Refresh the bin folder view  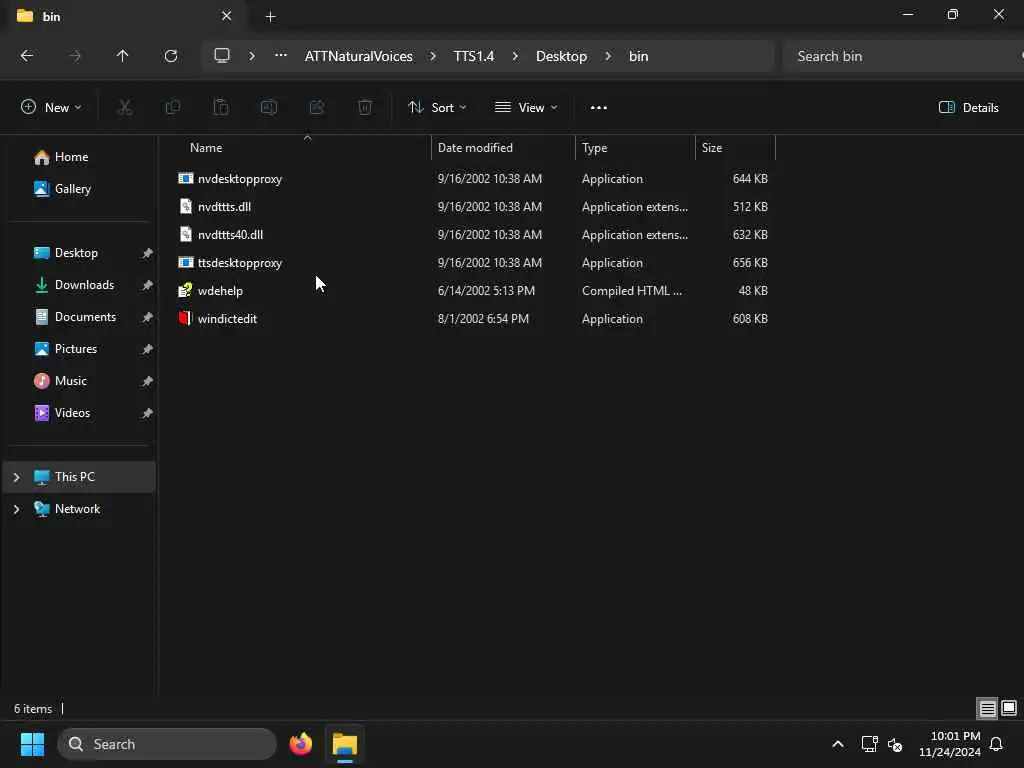[x=170, y=56]
